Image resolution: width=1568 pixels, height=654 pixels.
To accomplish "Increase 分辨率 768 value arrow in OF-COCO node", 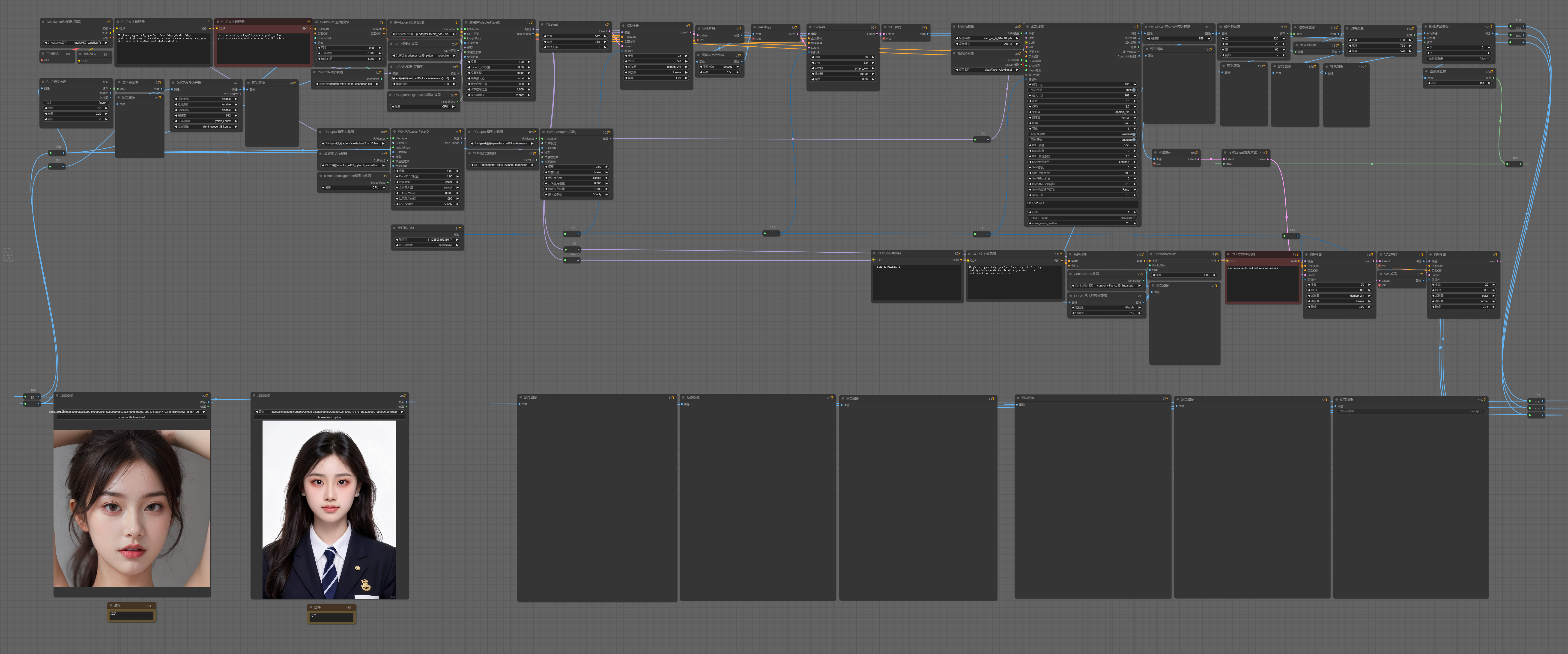I will [1209, 38].
